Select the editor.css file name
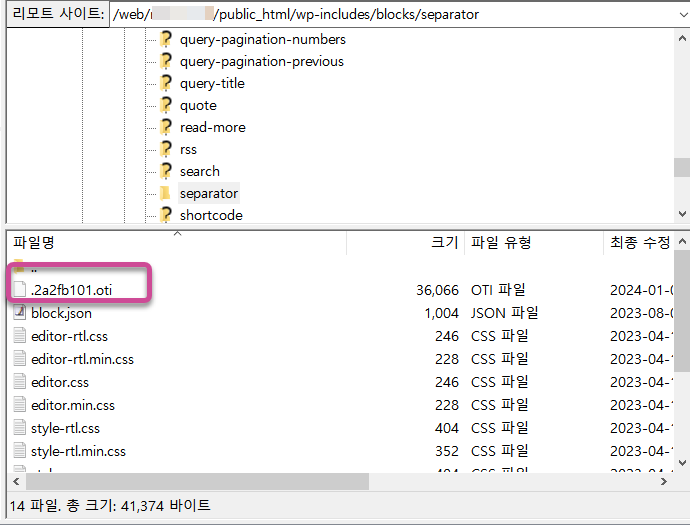Image resolution: width=690 pixels, height=526 pixels. point(59,382)
